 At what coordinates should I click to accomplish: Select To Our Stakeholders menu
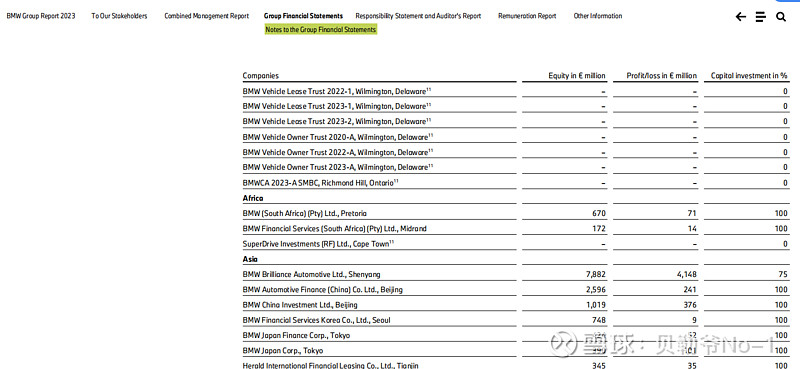(119, 16)
